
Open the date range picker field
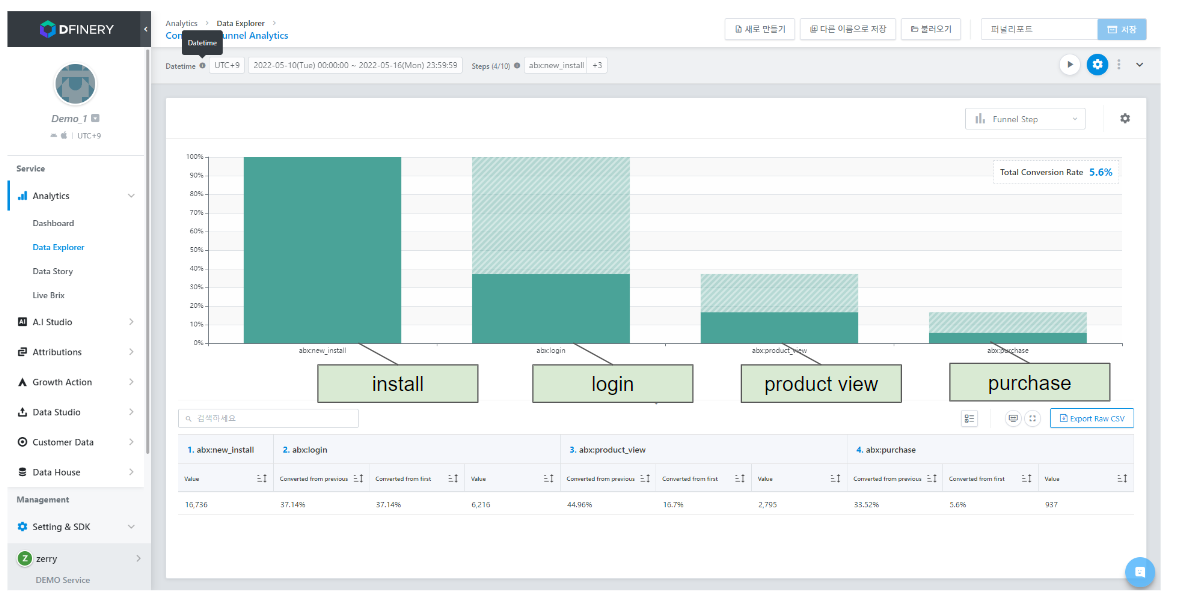(355, 65)
